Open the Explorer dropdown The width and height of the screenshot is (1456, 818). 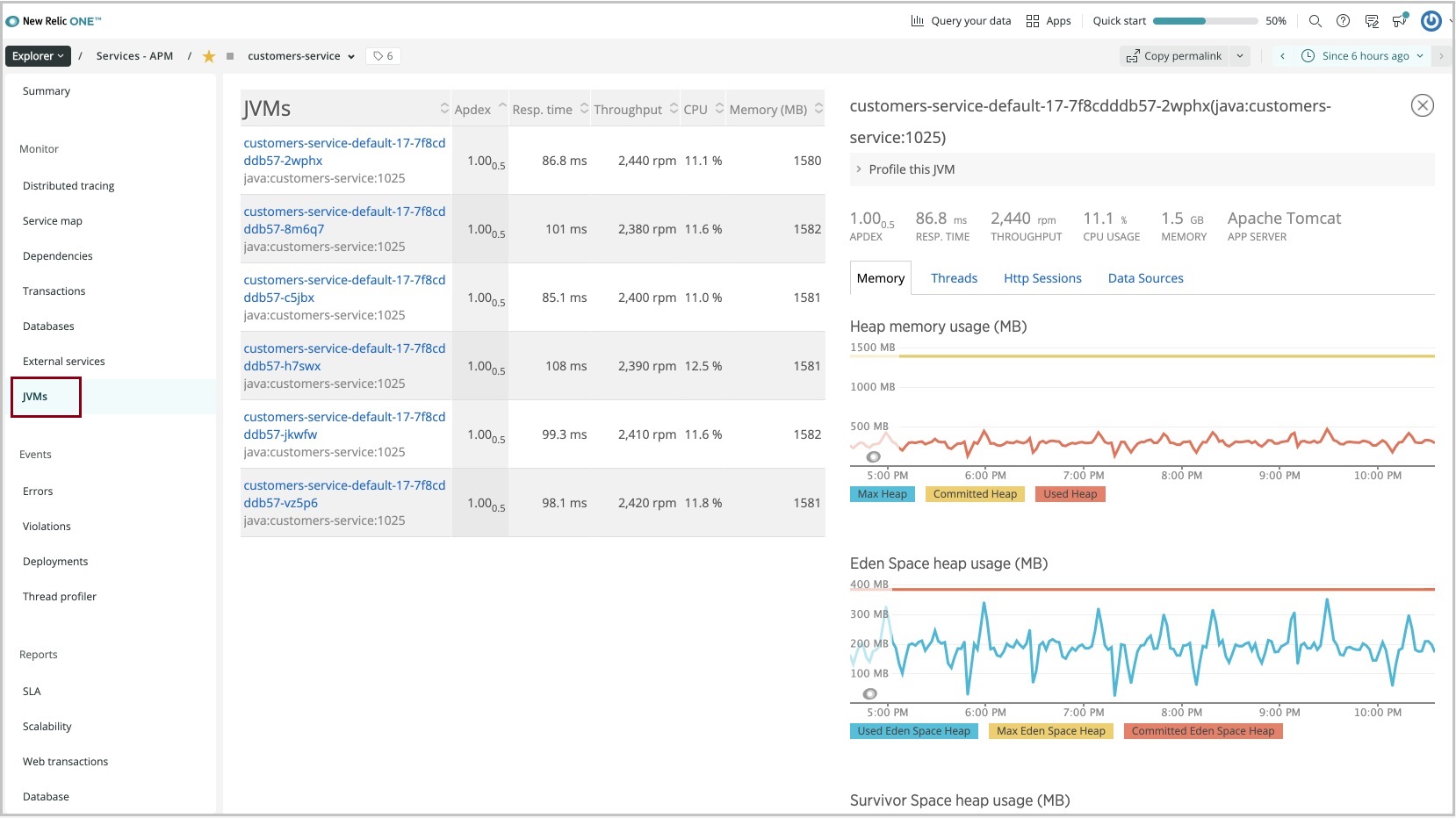pos(38,56)
